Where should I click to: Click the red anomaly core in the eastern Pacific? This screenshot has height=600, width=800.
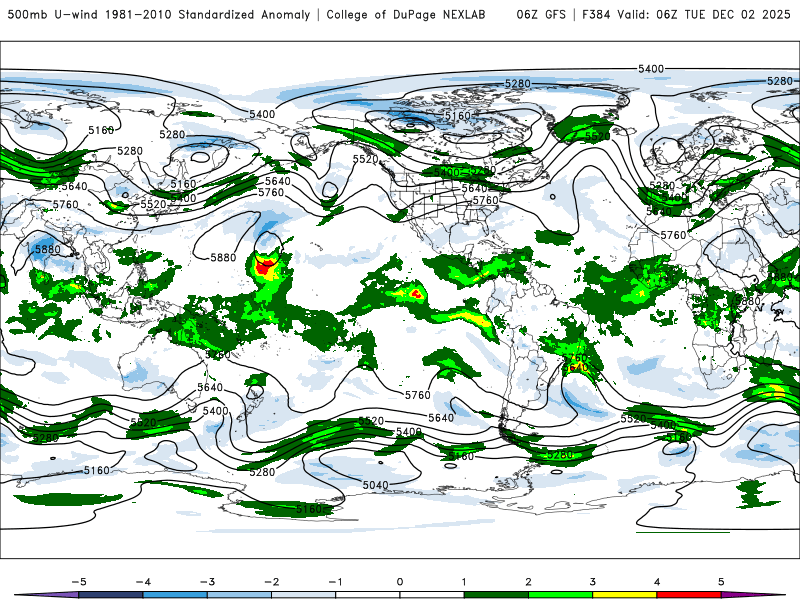417,293
